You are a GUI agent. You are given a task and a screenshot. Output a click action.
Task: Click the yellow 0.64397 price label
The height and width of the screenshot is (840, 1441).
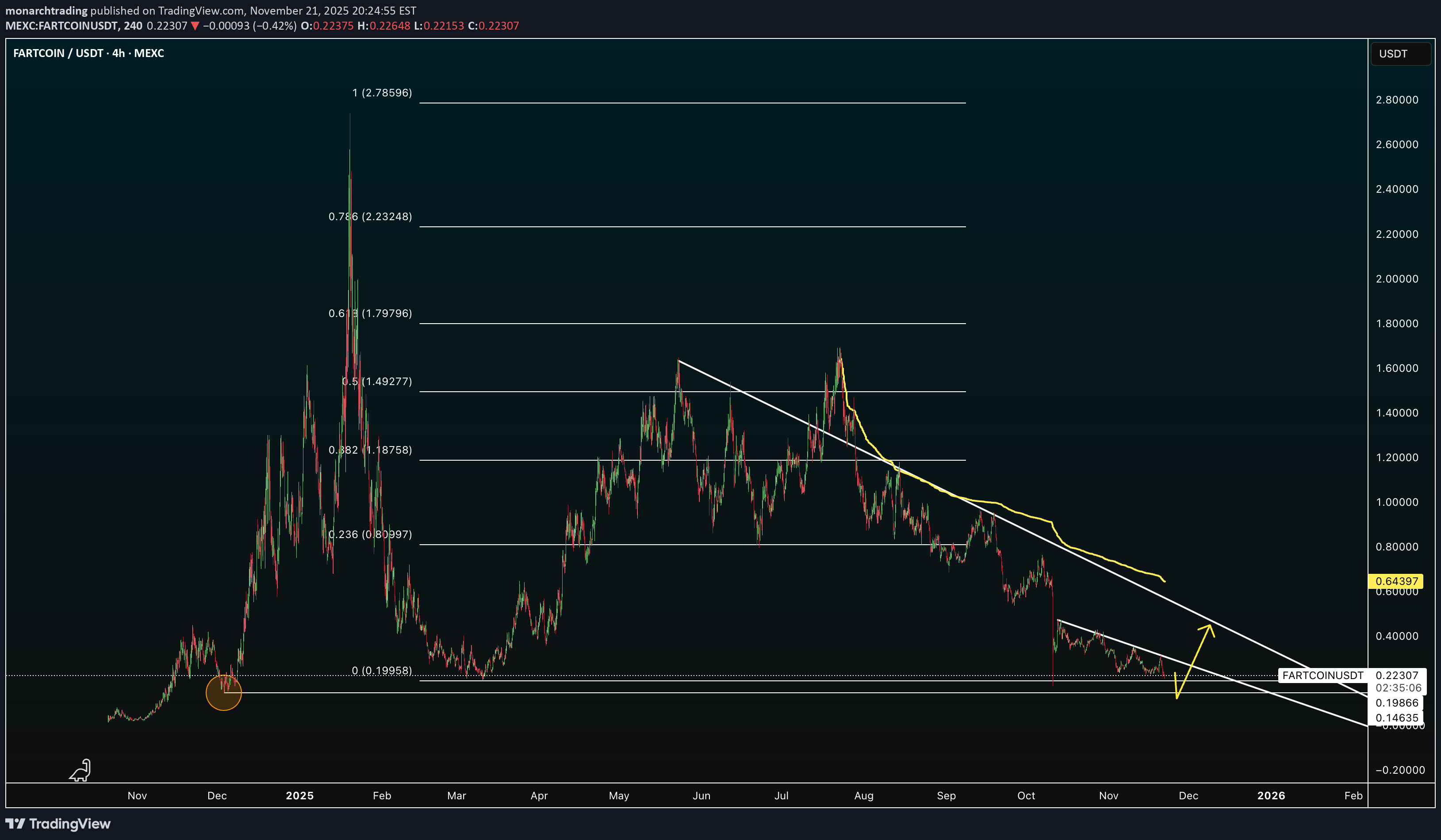pos(1396,581)
